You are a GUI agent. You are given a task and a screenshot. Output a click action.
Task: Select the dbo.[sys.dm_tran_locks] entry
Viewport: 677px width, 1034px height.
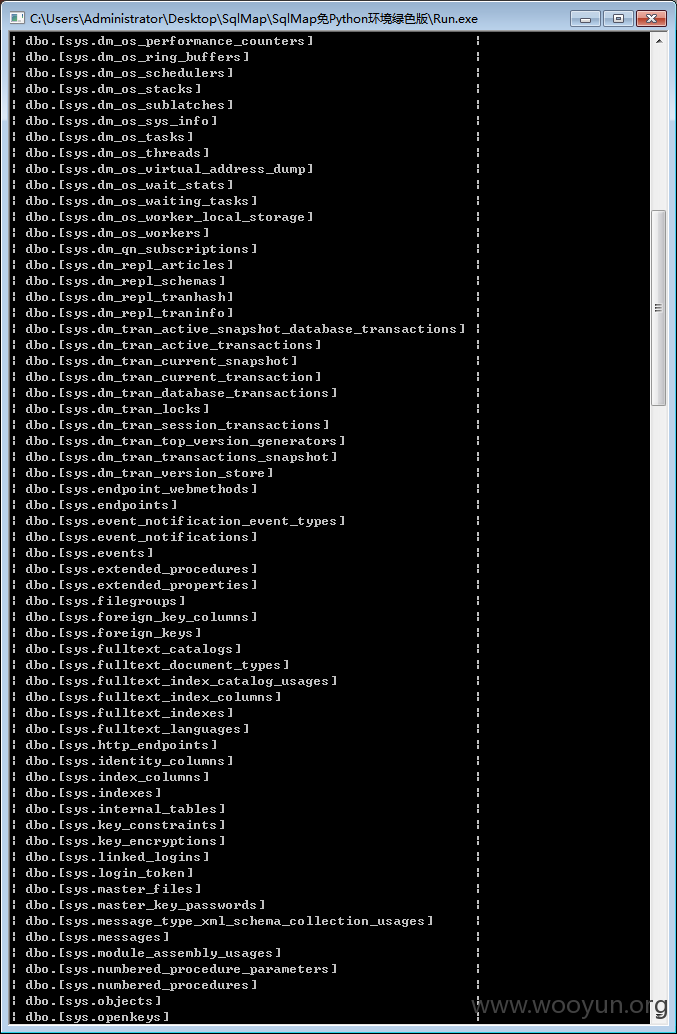click(117, 409)
